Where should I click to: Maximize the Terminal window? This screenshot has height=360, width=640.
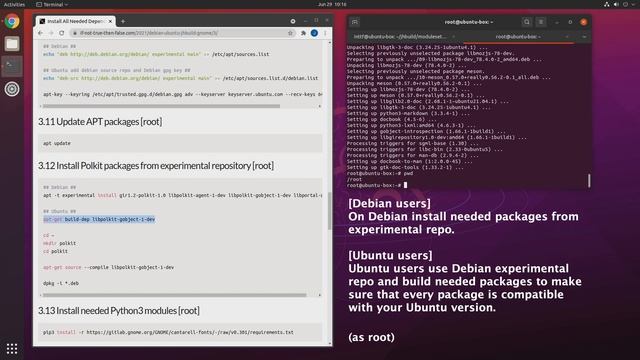pos(570,22)
